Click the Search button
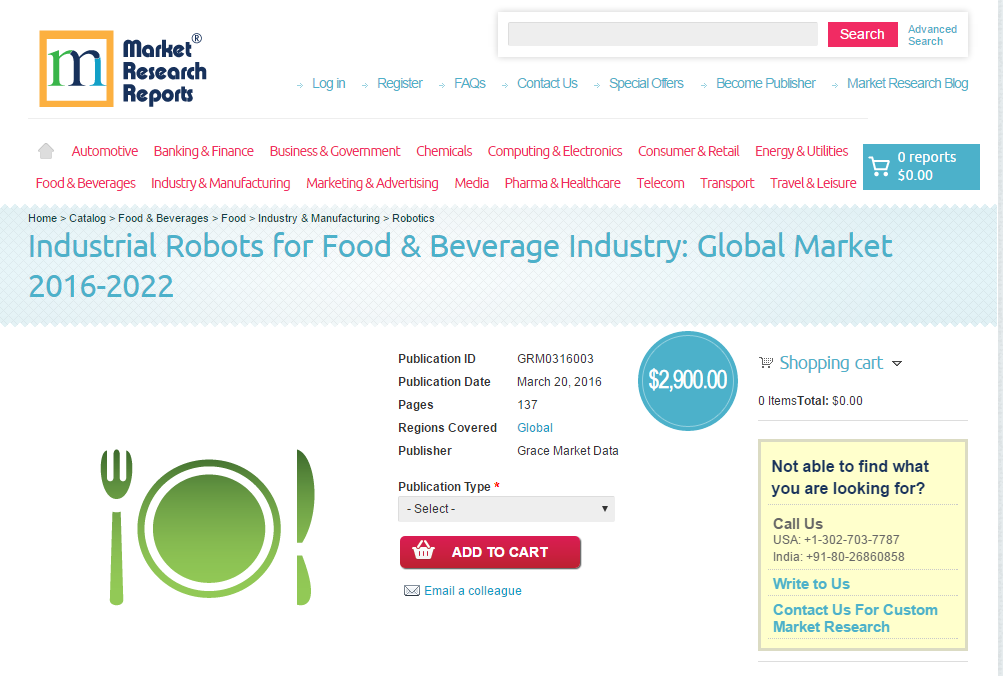The height and width of the screenshot is (676, 1003). [861, 33]
